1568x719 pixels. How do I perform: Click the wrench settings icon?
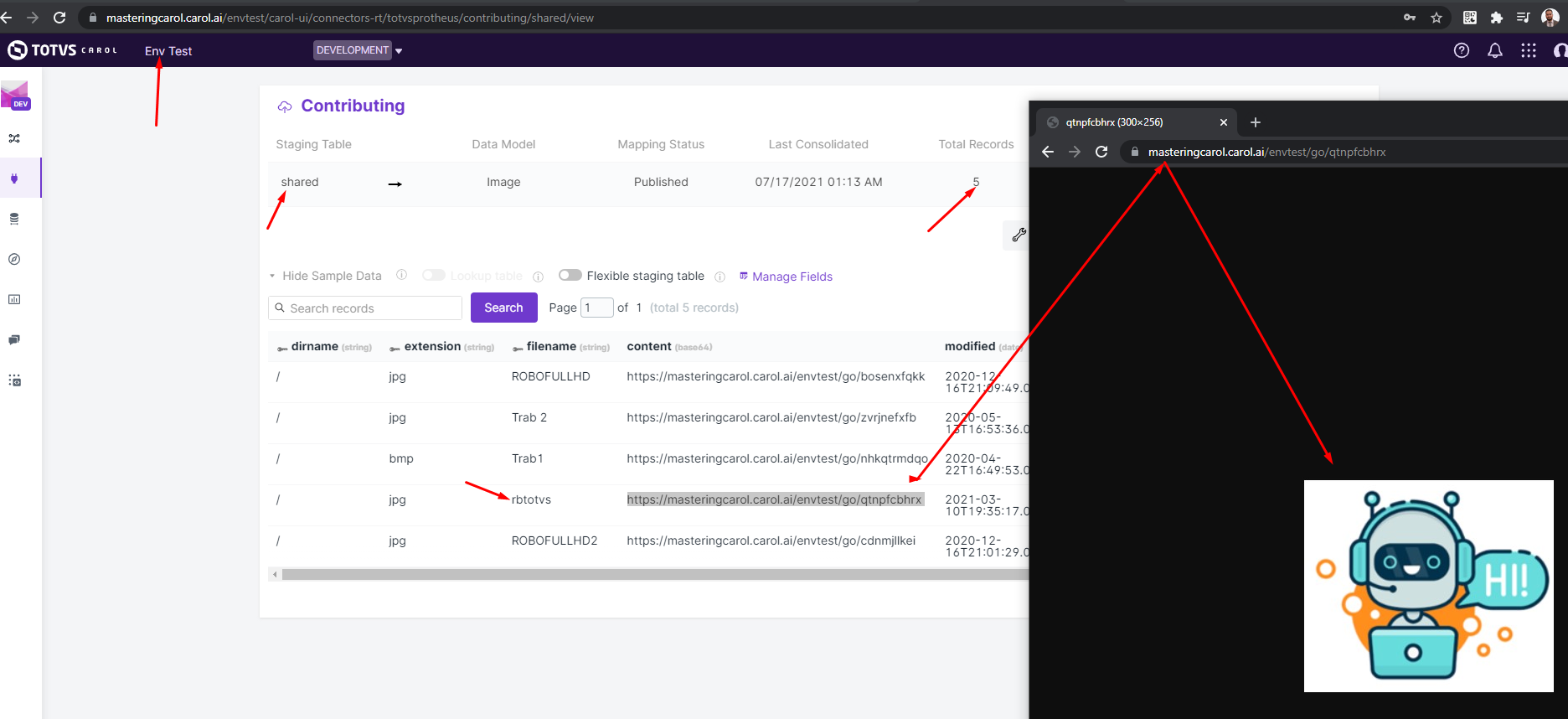[1019, 235]
